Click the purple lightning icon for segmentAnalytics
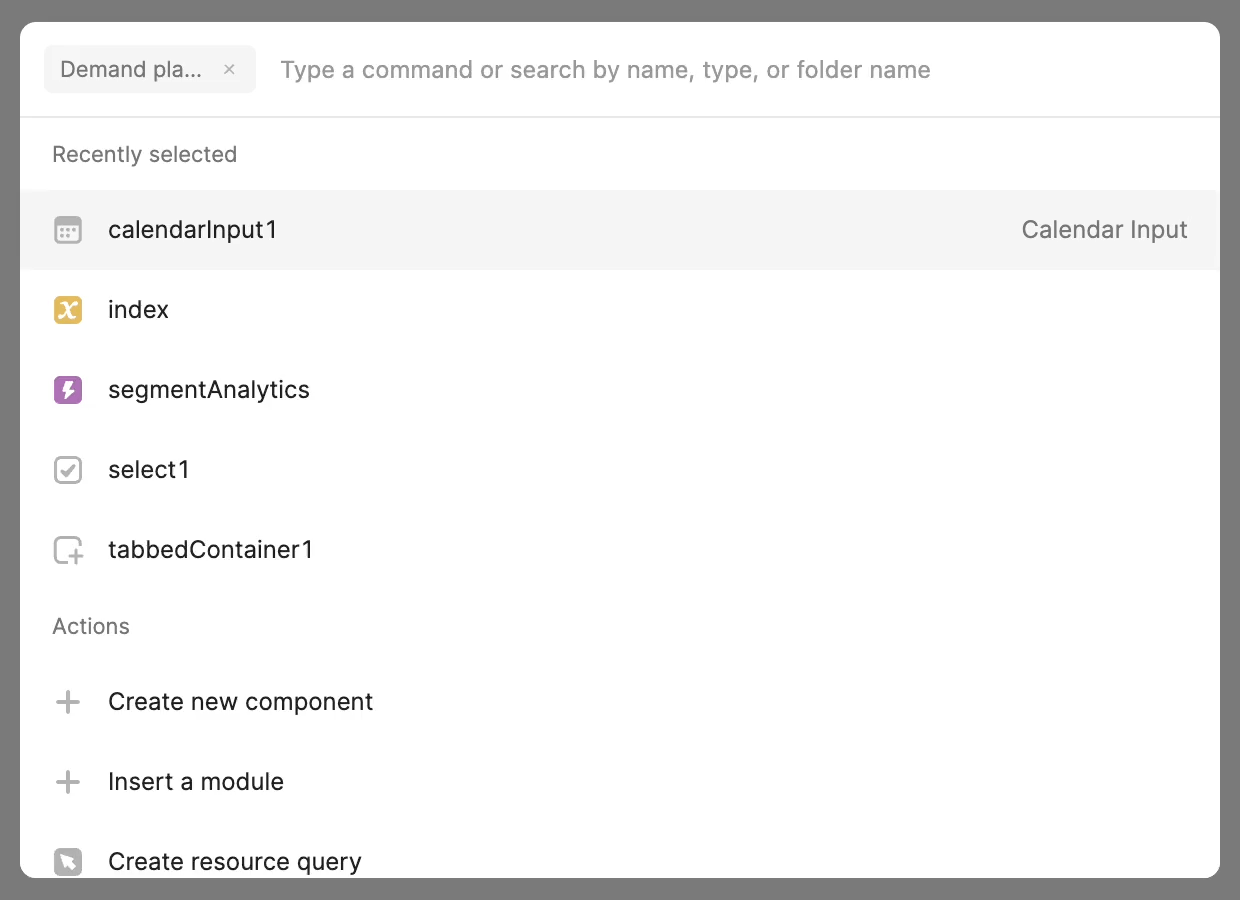This screenshot has width=1240, height=900. [x=67, y=390]
